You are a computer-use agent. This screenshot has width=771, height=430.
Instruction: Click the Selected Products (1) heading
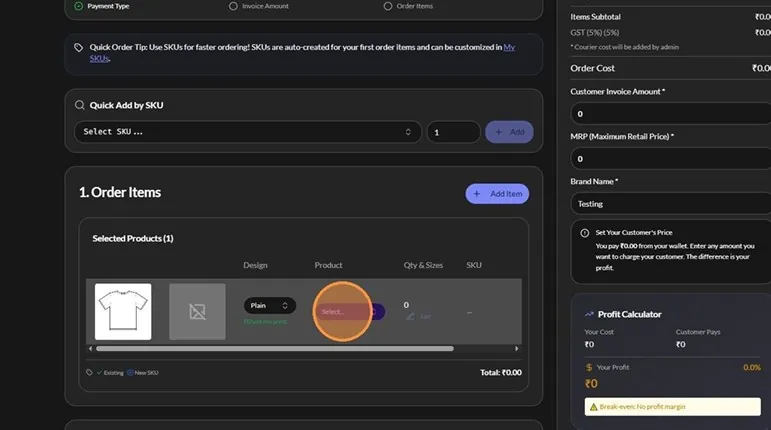133,238
